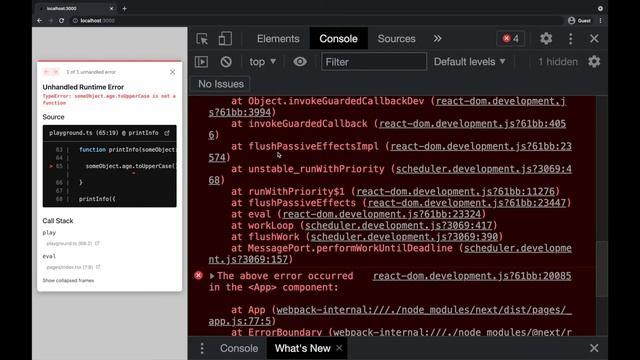Open DevTools three-dot customize menu
Image resolution: width=640 pixels, height=360 pixels.
(571, 39)
